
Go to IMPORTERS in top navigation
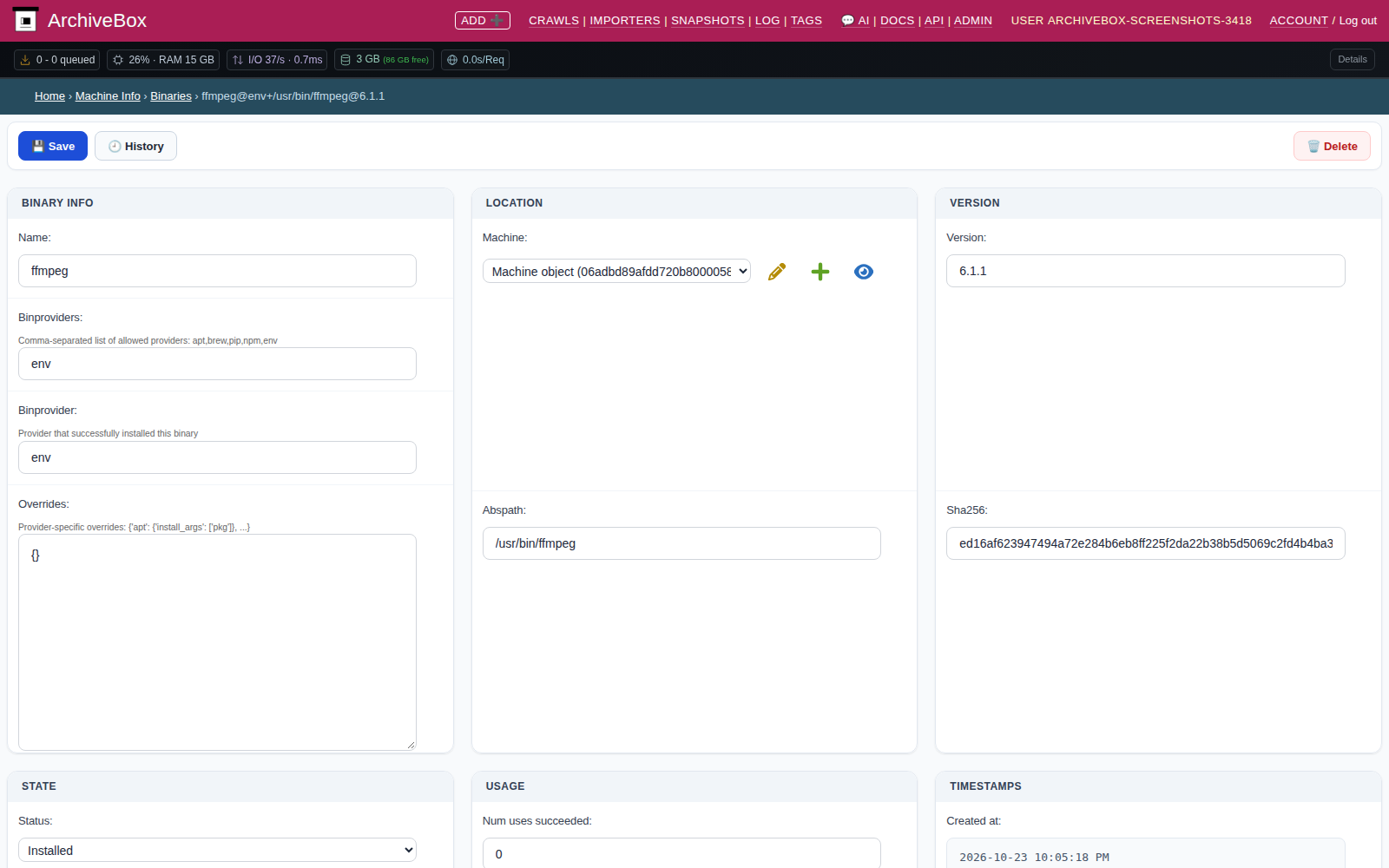(x=625, y=20)
